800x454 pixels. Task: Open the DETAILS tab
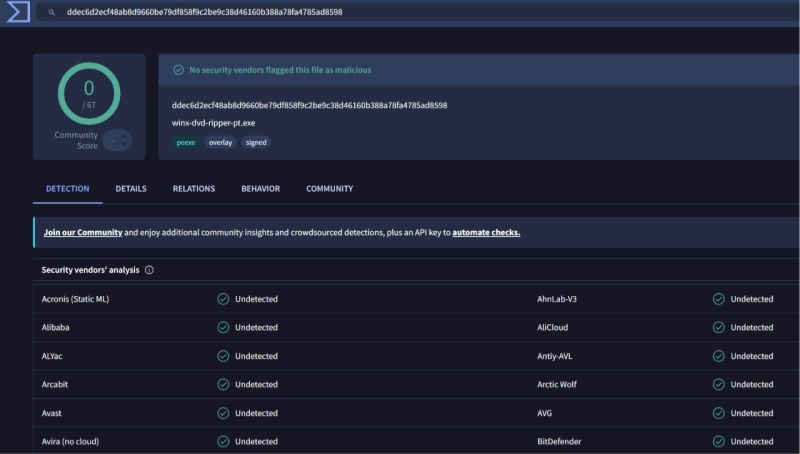pyautogui.click(x=131, y=189)
